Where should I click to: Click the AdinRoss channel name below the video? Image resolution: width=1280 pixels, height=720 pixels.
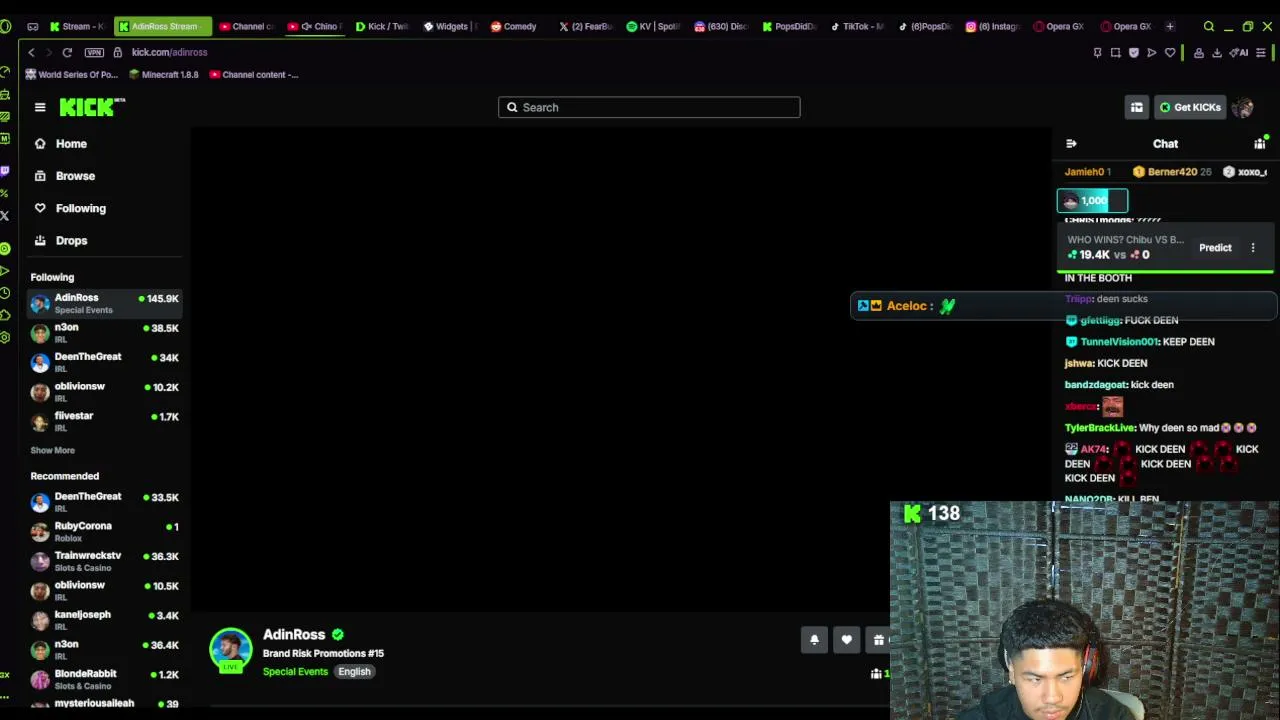(x=294, y=635)
